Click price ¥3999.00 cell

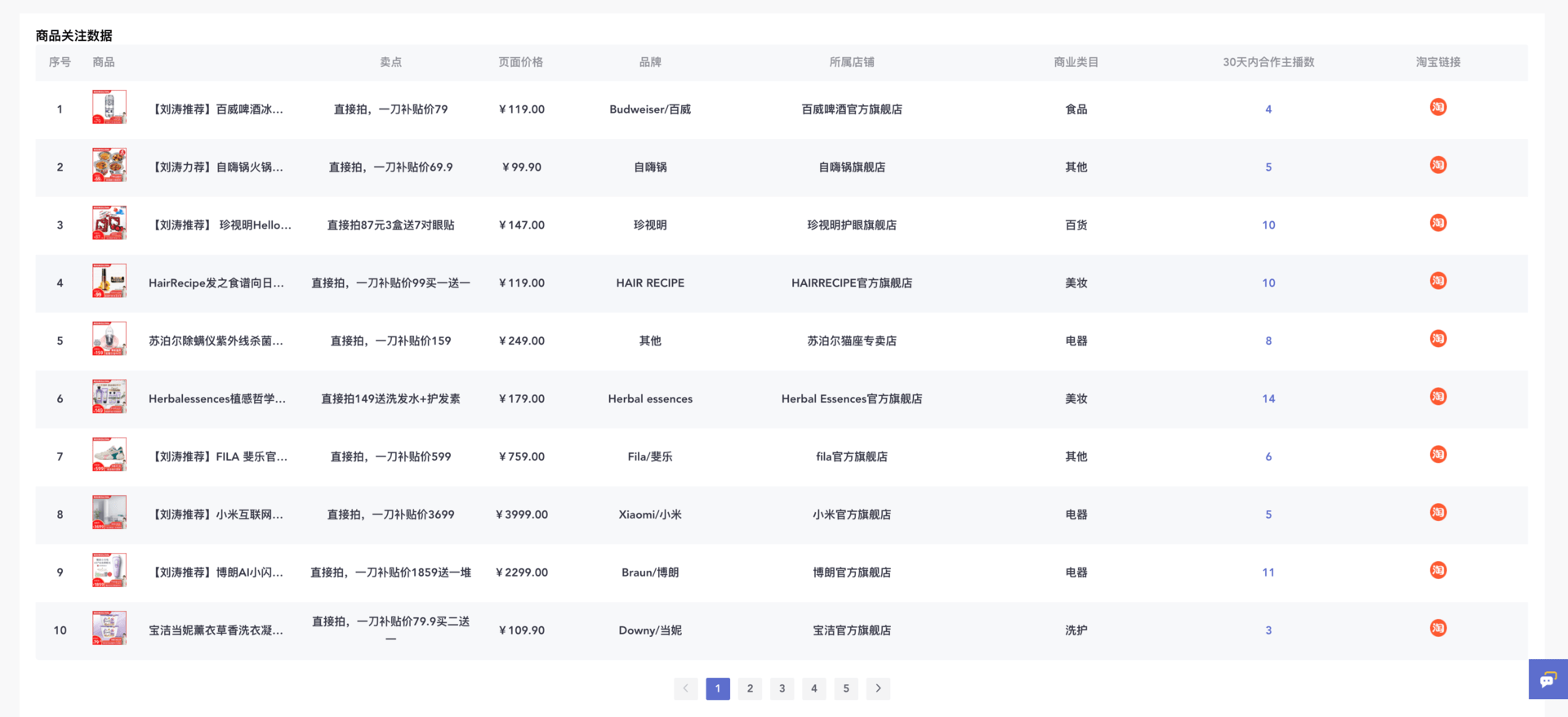pyautogui.click(x=522, y=515)
